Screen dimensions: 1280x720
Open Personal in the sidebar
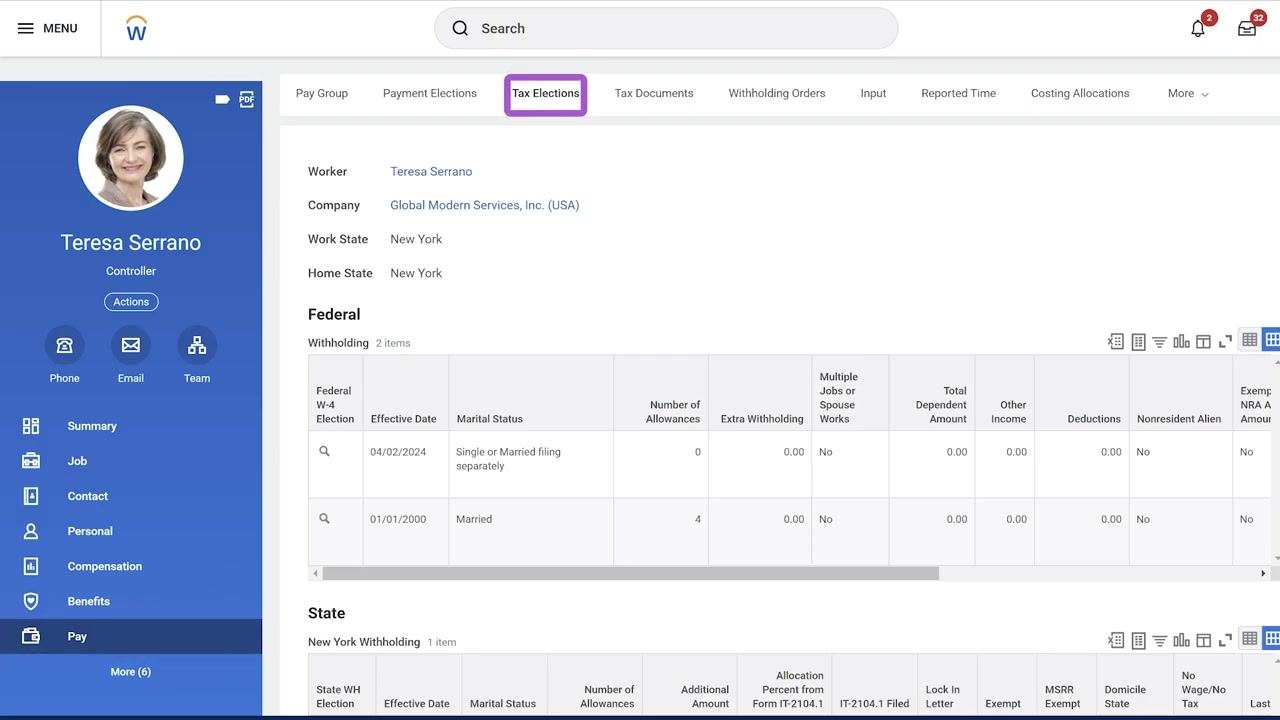(131, 531)
